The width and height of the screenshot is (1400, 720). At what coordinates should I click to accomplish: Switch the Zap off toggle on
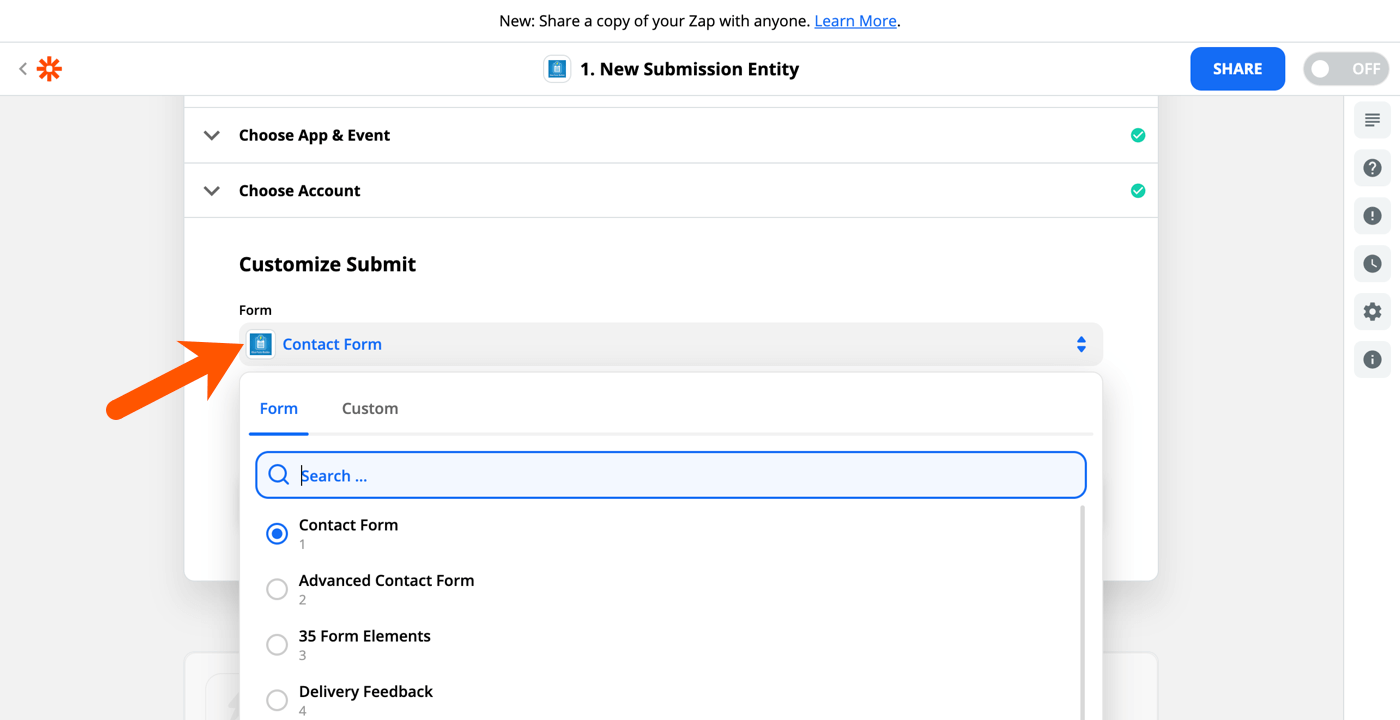pyautogui.click(x=1345, y=68)
